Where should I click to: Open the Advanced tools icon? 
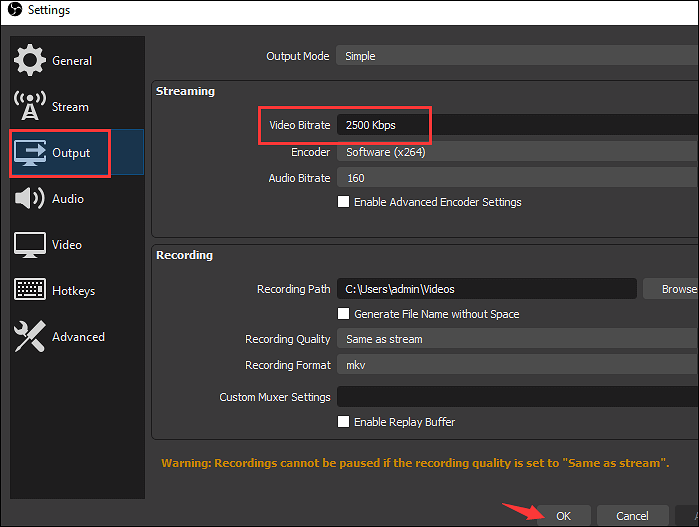click(x=29, y=337)
